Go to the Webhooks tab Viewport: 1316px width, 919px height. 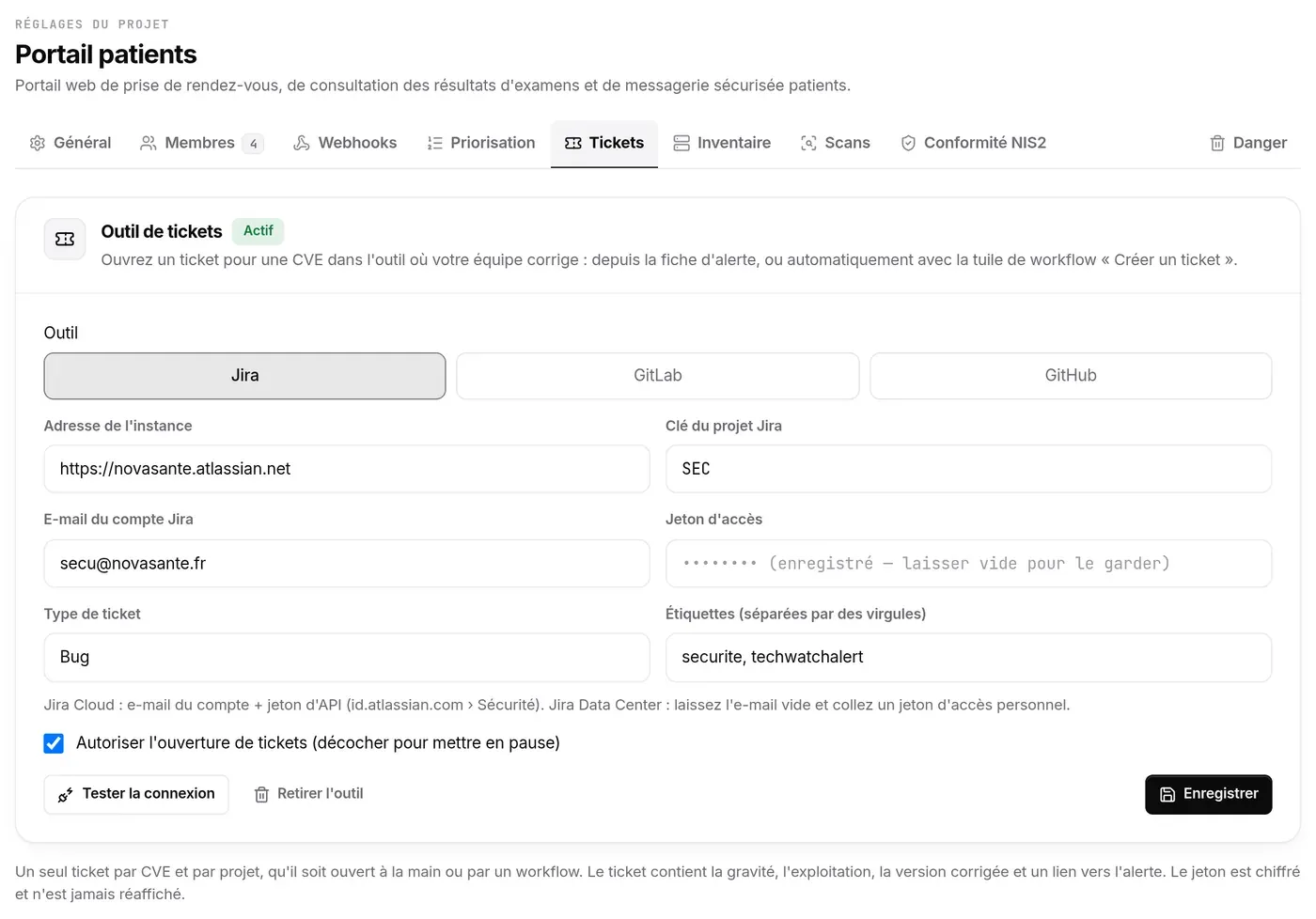tap(345, 143)
